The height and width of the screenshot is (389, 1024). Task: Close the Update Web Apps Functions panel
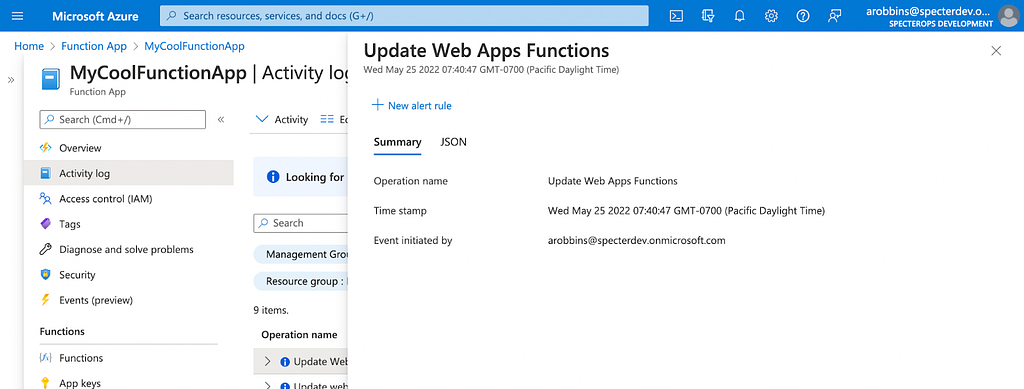(996, 51)
